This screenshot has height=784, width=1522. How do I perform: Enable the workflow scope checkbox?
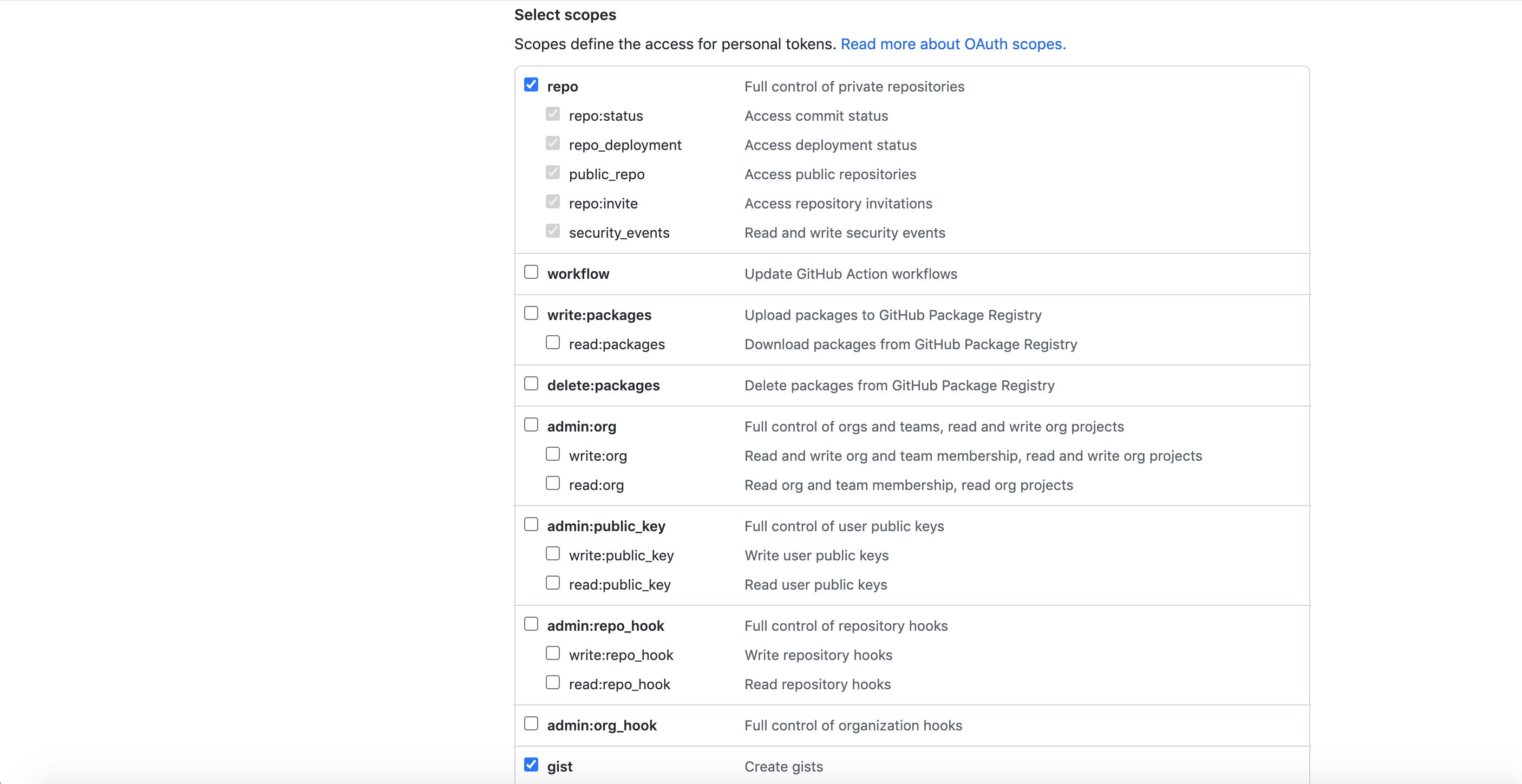(x=531, y=272)
